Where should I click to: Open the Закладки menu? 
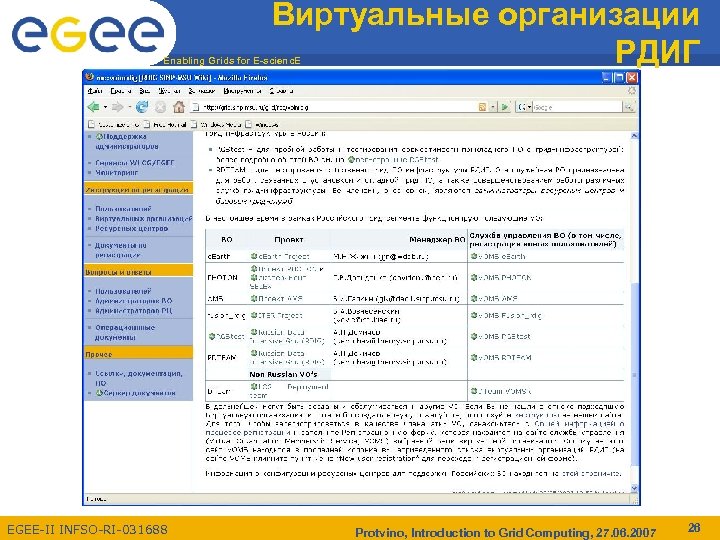[x=202, y=91]
